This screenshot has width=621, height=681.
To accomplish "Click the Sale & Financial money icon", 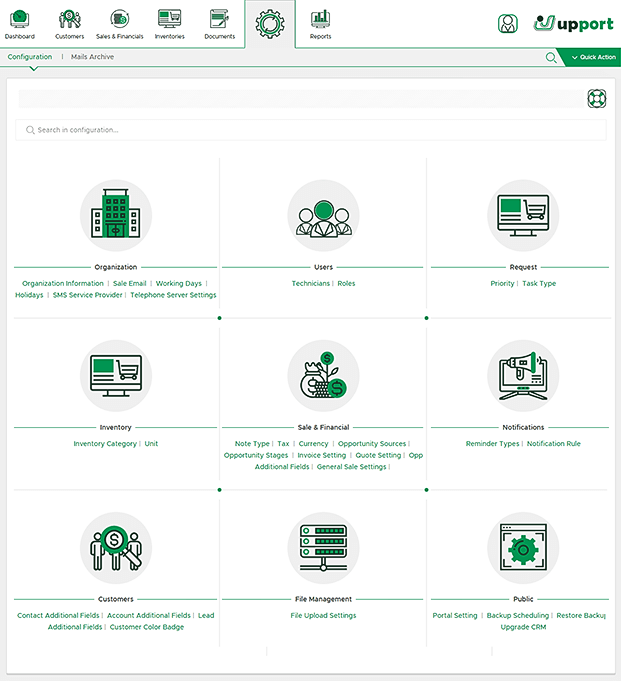I will tap(324, 376).
